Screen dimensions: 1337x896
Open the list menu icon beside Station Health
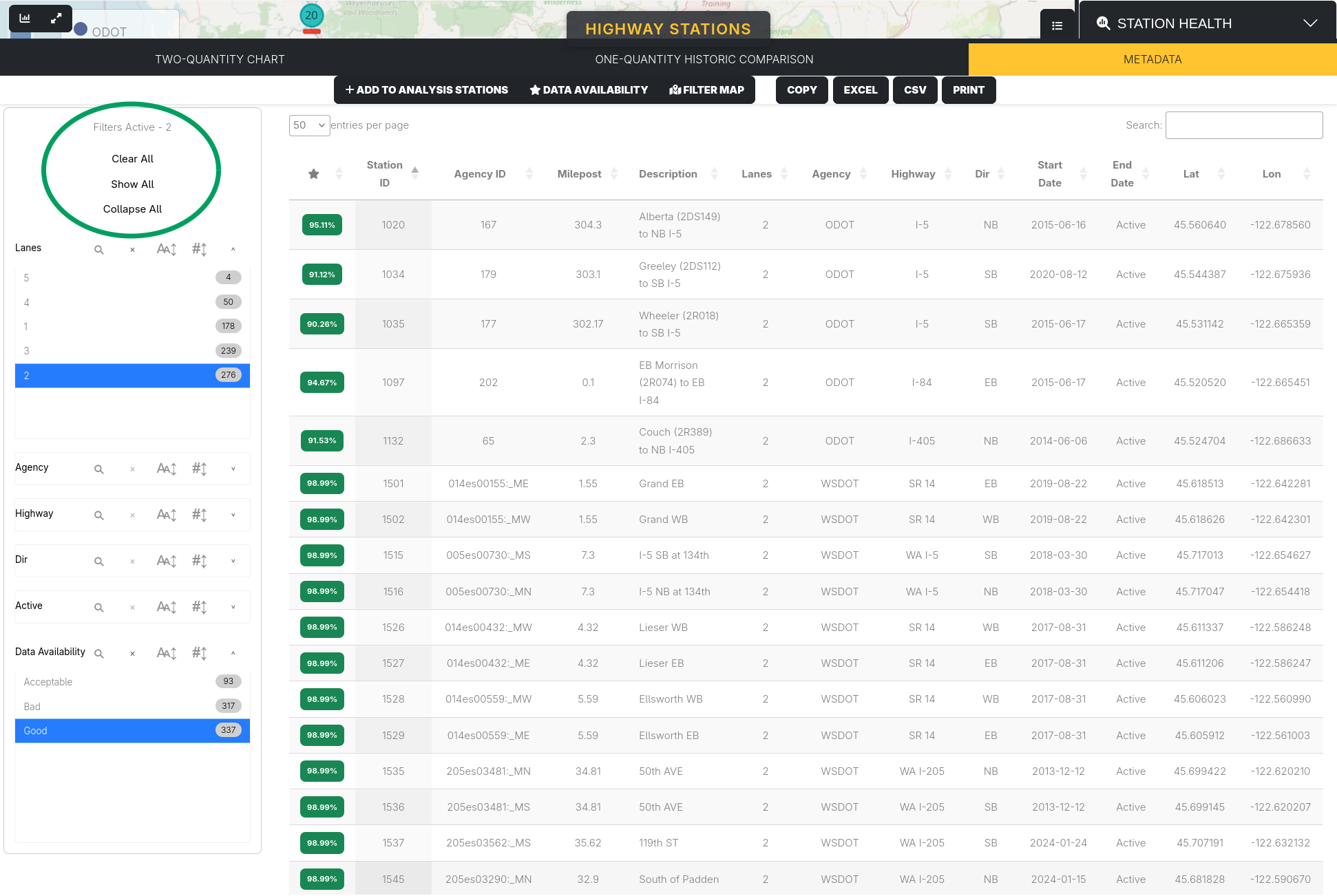pos(1057,25)
